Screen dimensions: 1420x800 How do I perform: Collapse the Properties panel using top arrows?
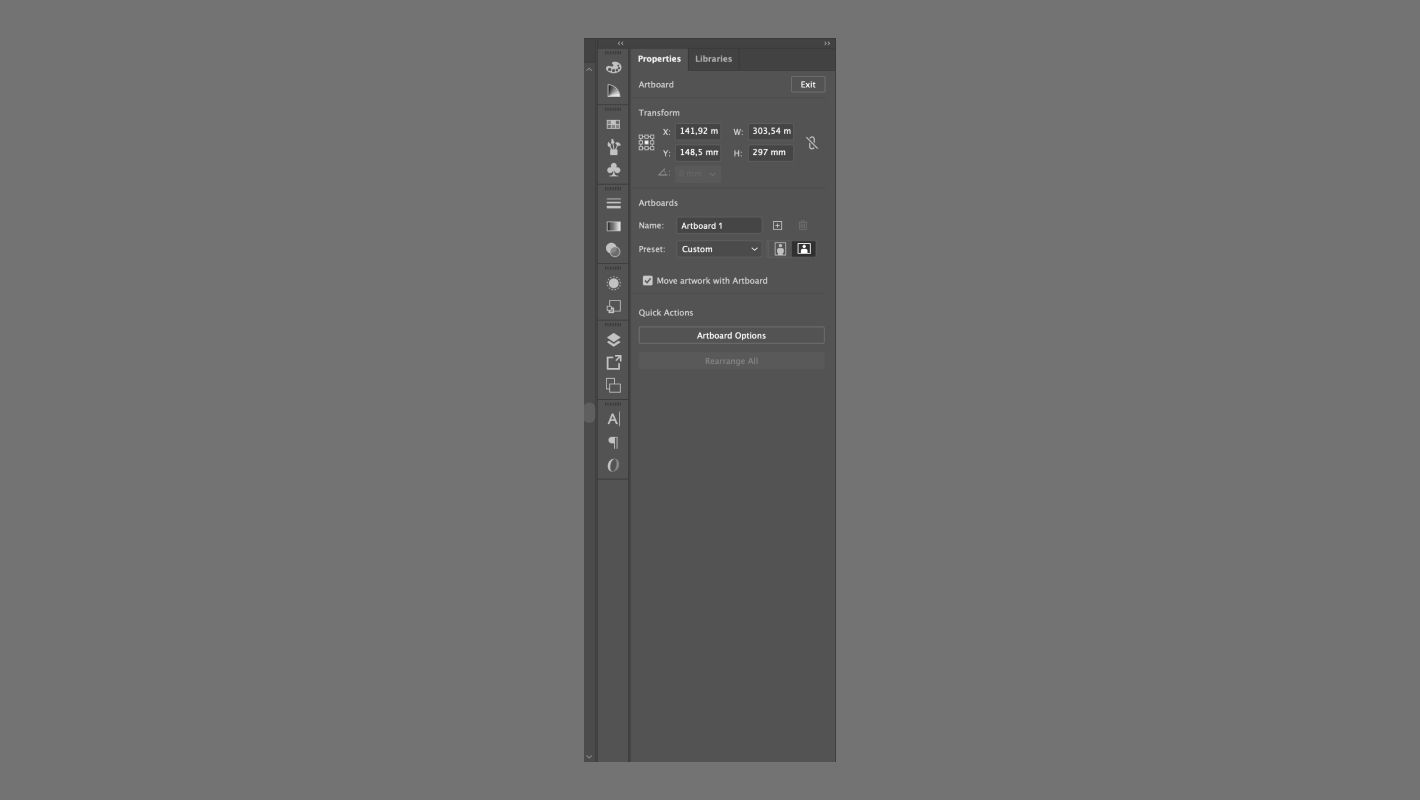827,44
